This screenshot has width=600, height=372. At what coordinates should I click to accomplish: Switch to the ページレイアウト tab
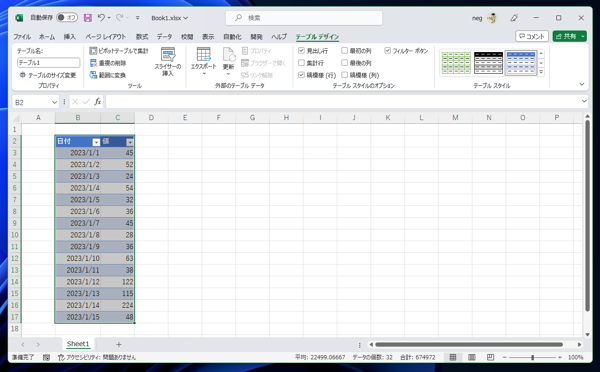pos(106,37)
